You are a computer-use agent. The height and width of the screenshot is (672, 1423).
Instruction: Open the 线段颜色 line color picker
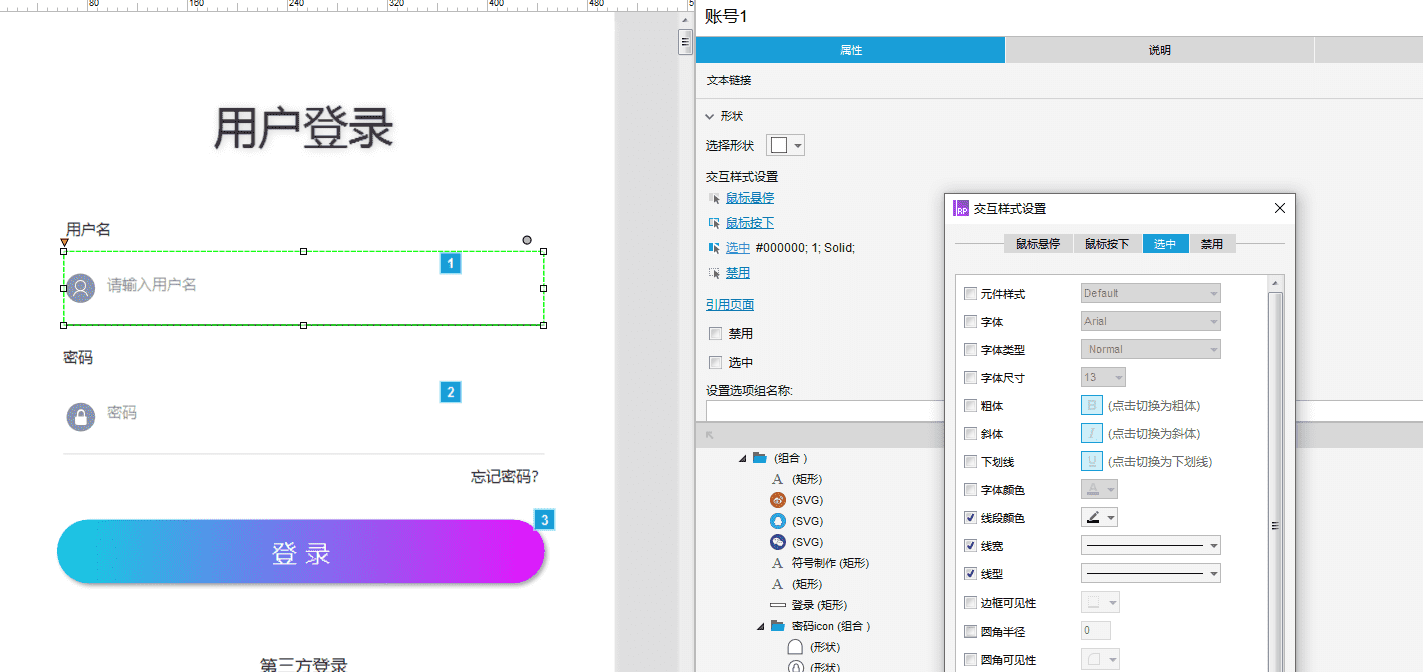click(x=1099, y=518)
